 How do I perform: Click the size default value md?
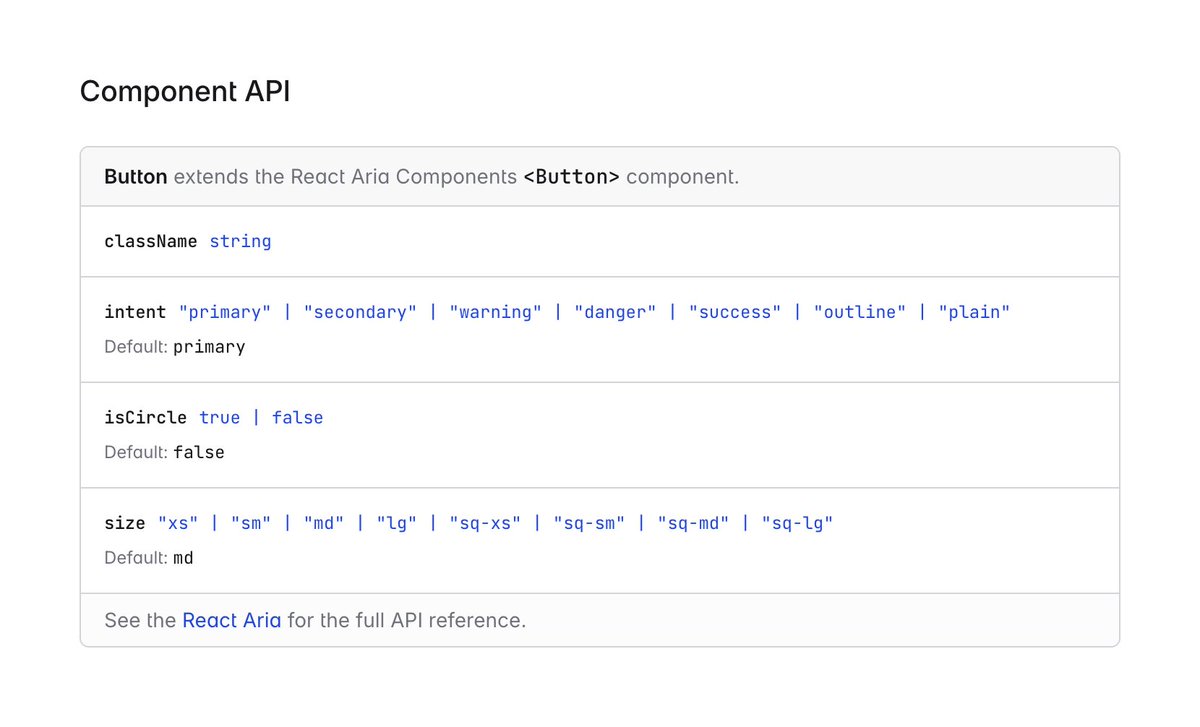[x=183, y=558]
